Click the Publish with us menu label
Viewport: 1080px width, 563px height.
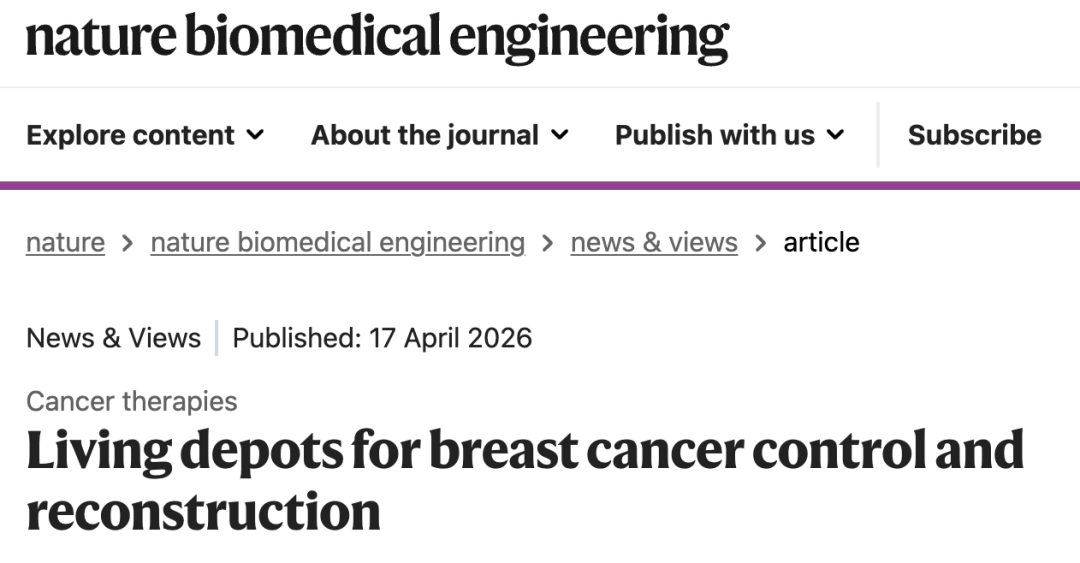pyautogui.click(x=714, y=135)
